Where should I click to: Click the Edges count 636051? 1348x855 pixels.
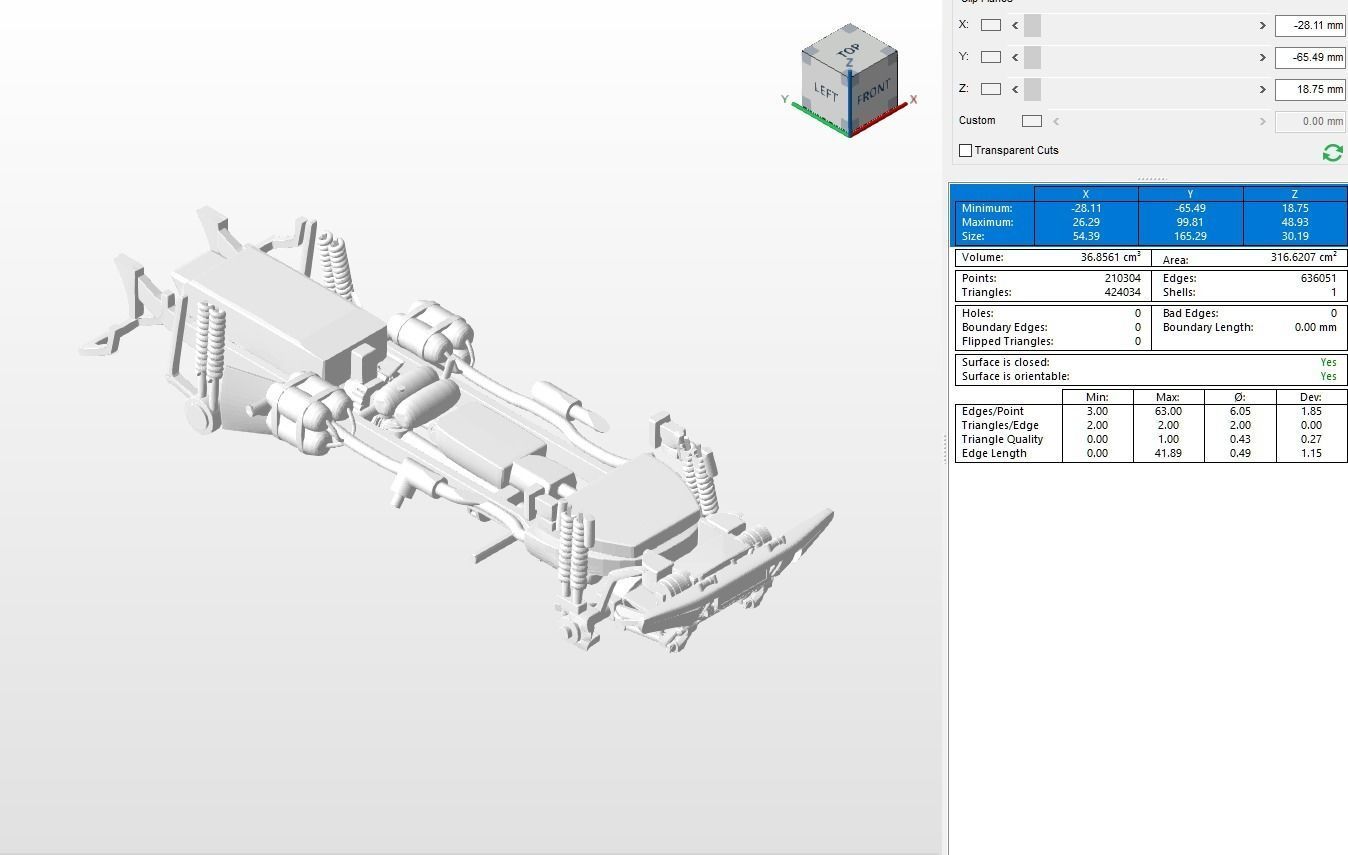click(x=1319, y=278)
